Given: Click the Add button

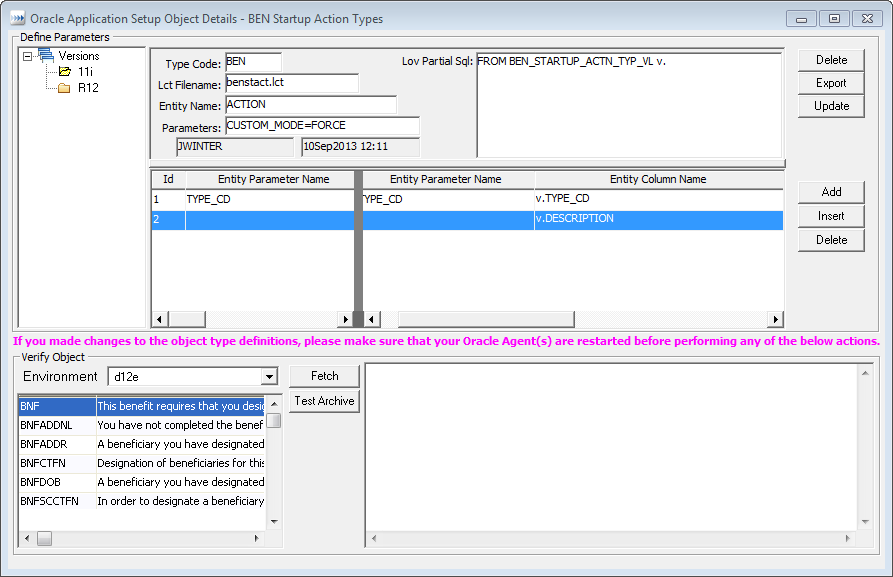Looking at the screenshot, I should (x=831, y=192).
